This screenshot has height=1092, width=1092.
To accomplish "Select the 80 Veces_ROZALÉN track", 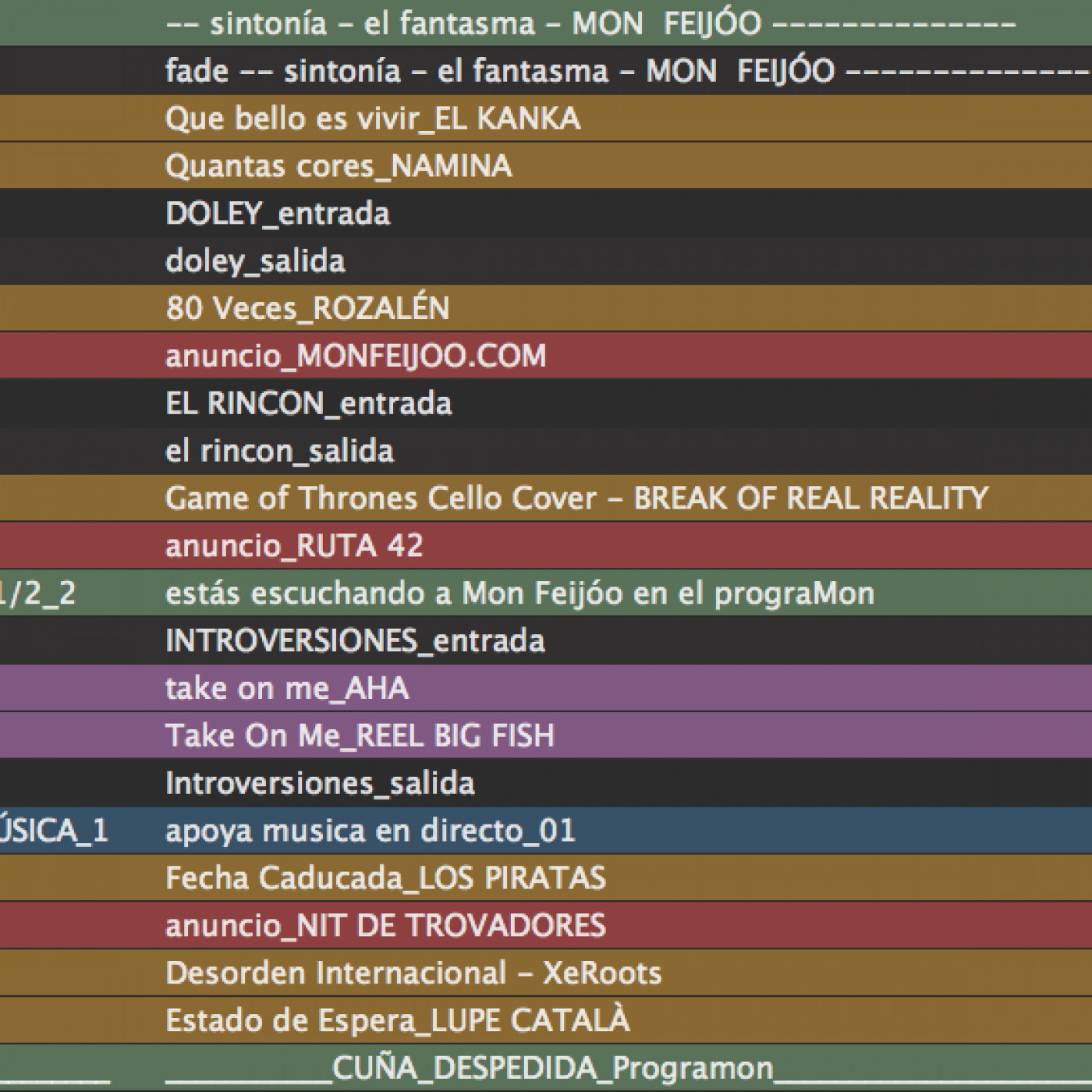I will point(307,309).
